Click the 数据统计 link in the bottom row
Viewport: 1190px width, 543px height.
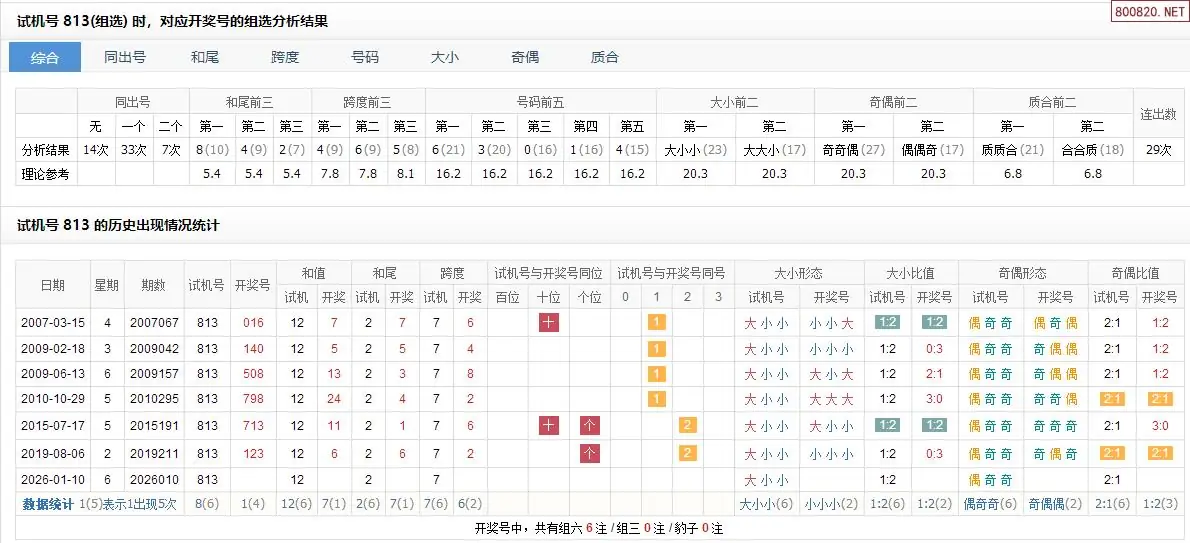tap(48, 504)
